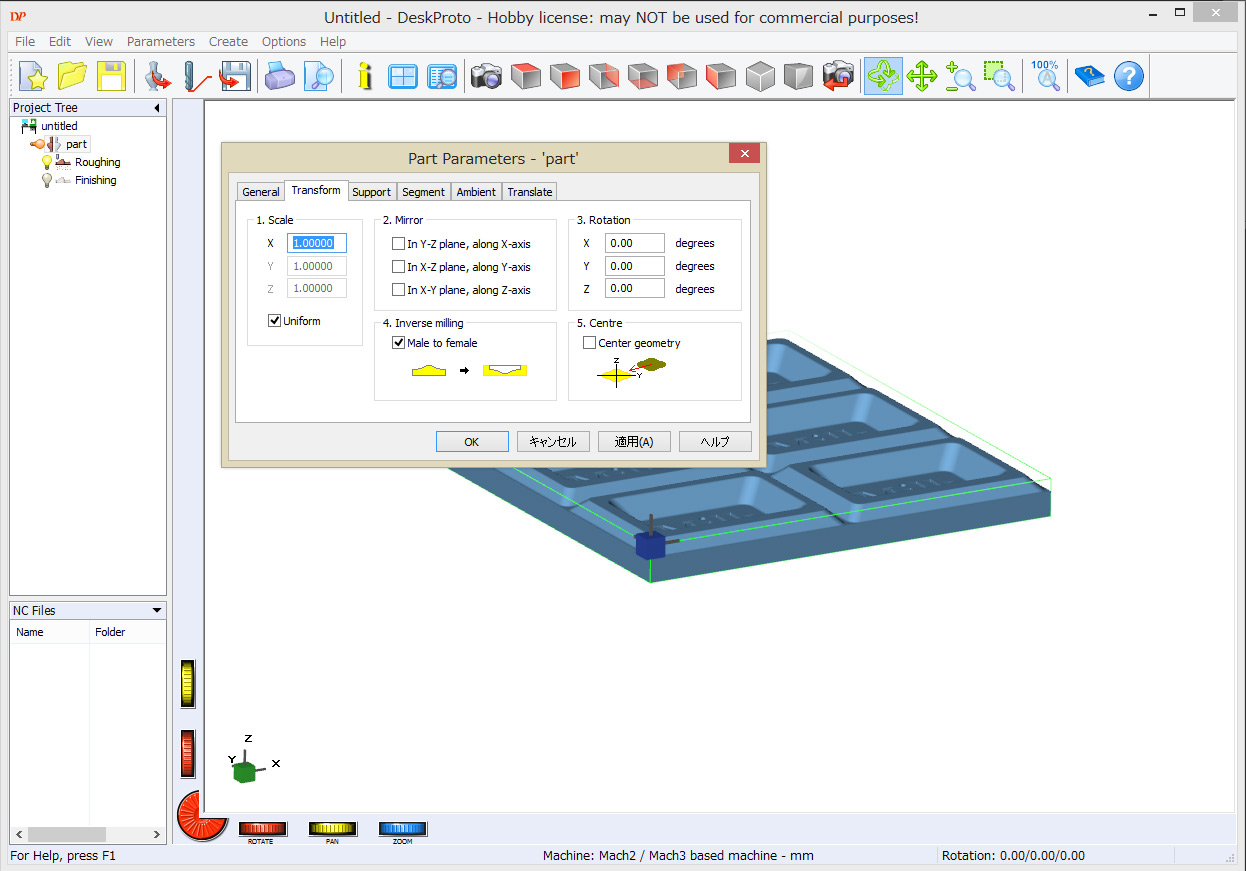Screen dimensions: 1246x871
Task: Save the project with the floppy icon
Action: tap(110, 76)
